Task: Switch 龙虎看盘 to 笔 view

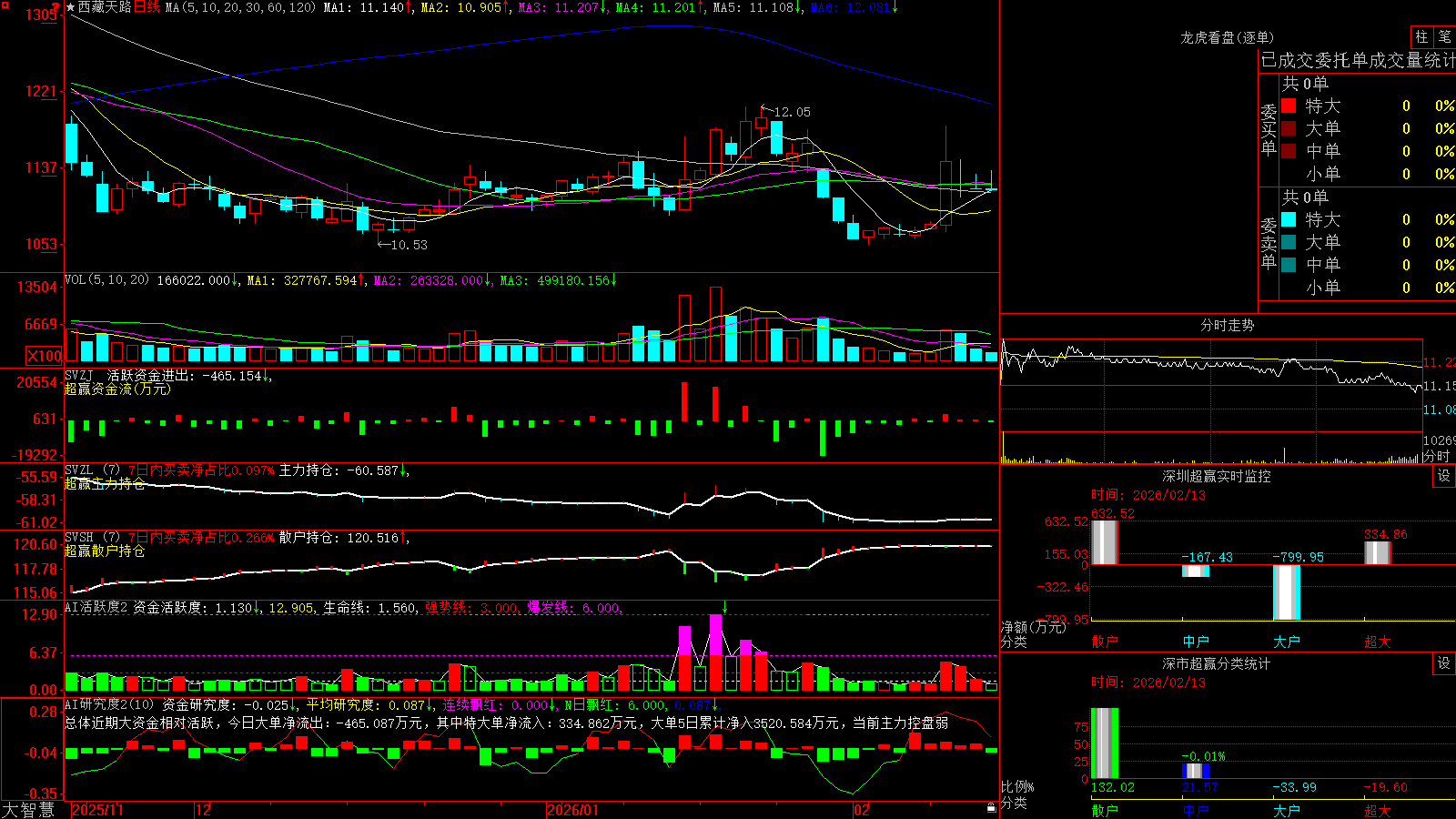Action: tap(1444, 36)
